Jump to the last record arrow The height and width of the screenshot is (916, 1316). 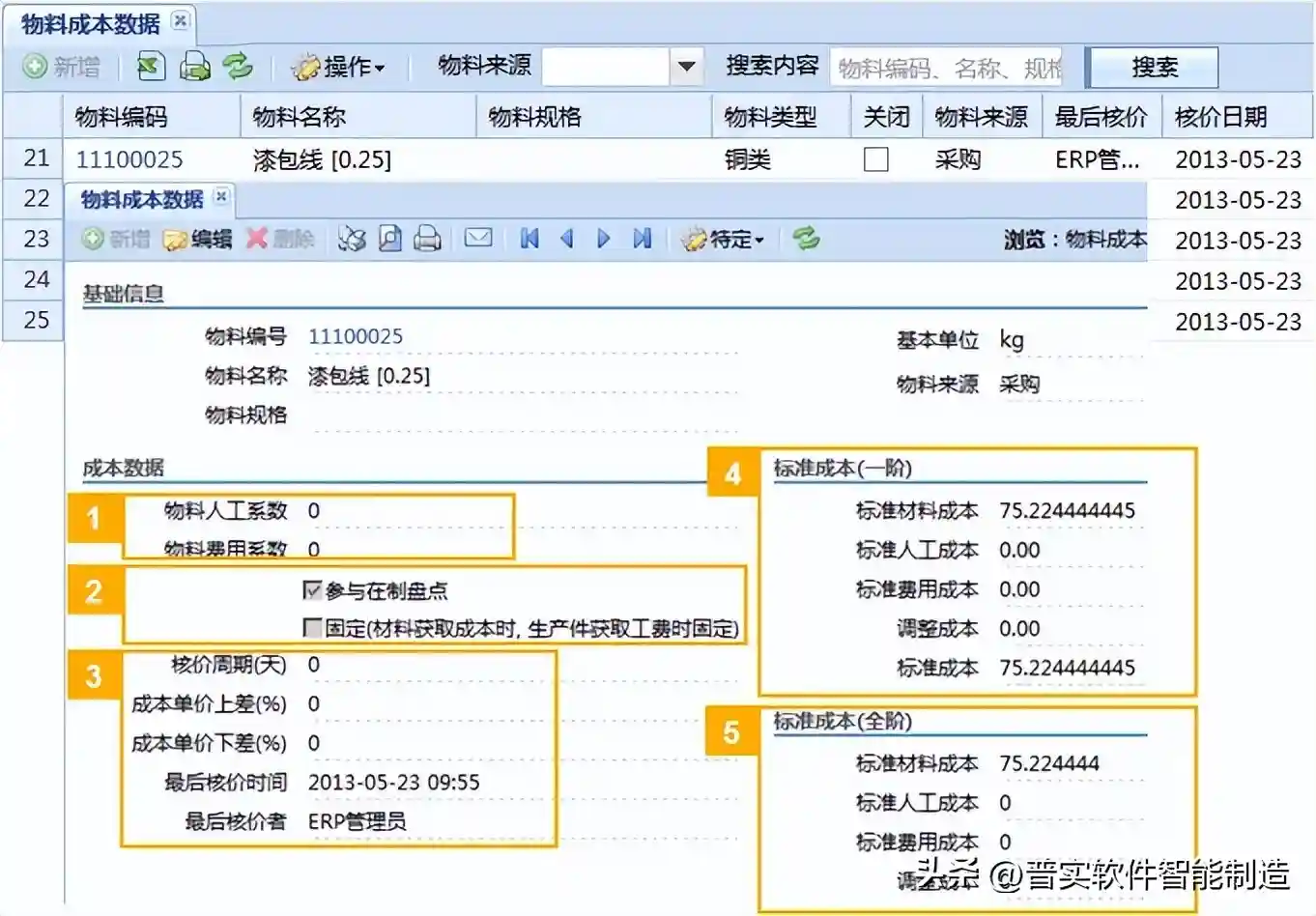(642, 239)
